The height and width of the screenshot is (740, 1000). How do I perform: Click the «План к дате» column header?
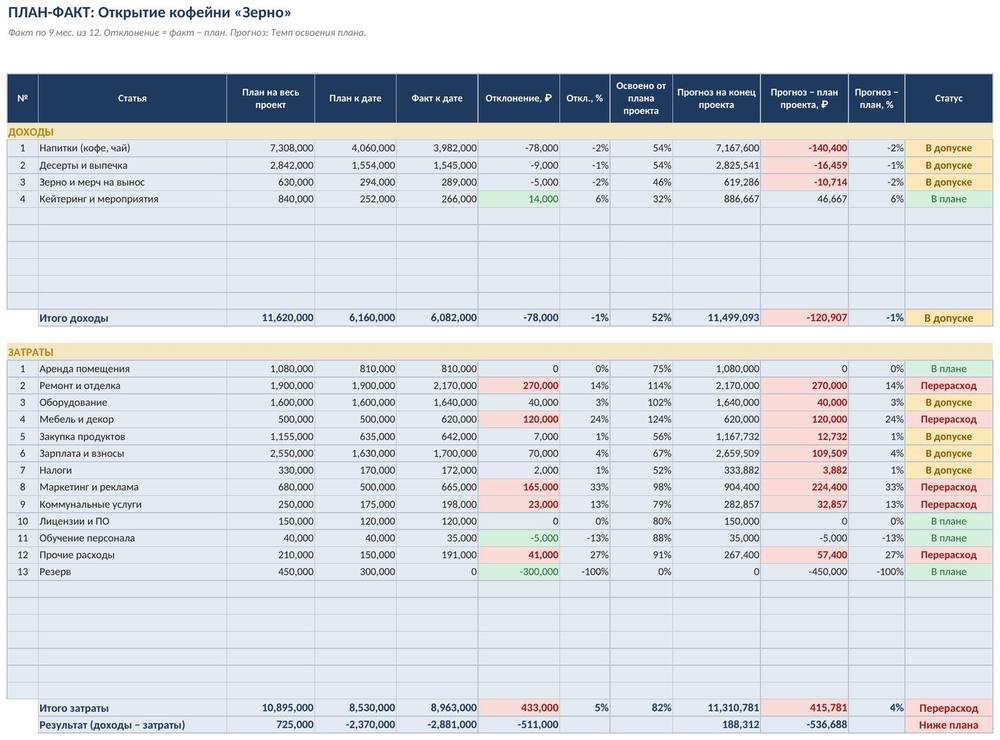pyautogui.click(x=355, y=98)
